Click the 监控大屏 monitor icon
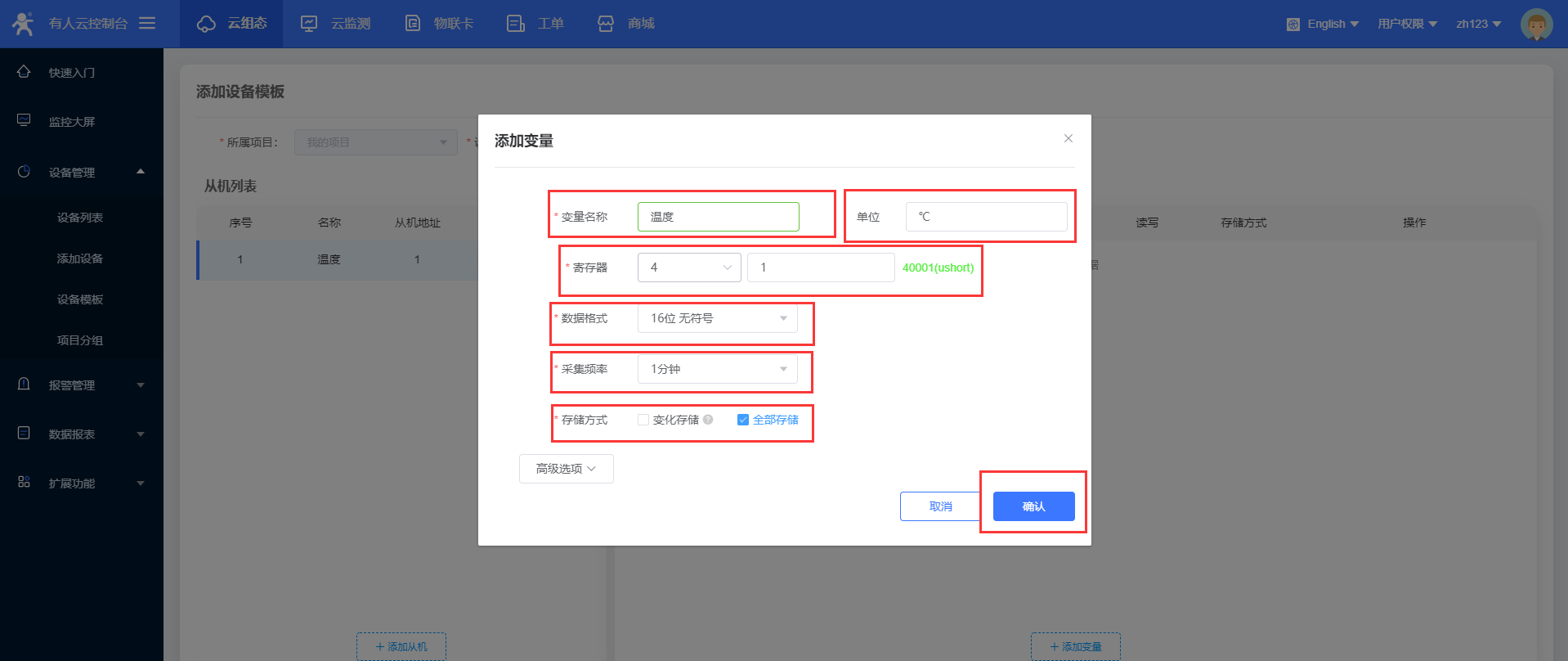Viewport: 1568px width, 661px height. [x=24, y=121]
